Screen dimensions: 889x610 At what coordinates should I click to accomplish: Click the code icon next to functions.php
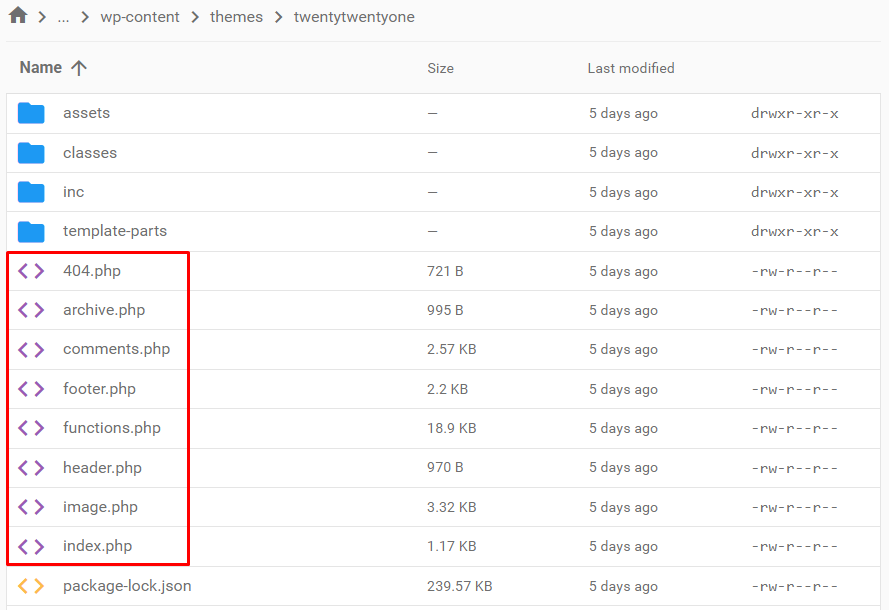tap(31, 428)
